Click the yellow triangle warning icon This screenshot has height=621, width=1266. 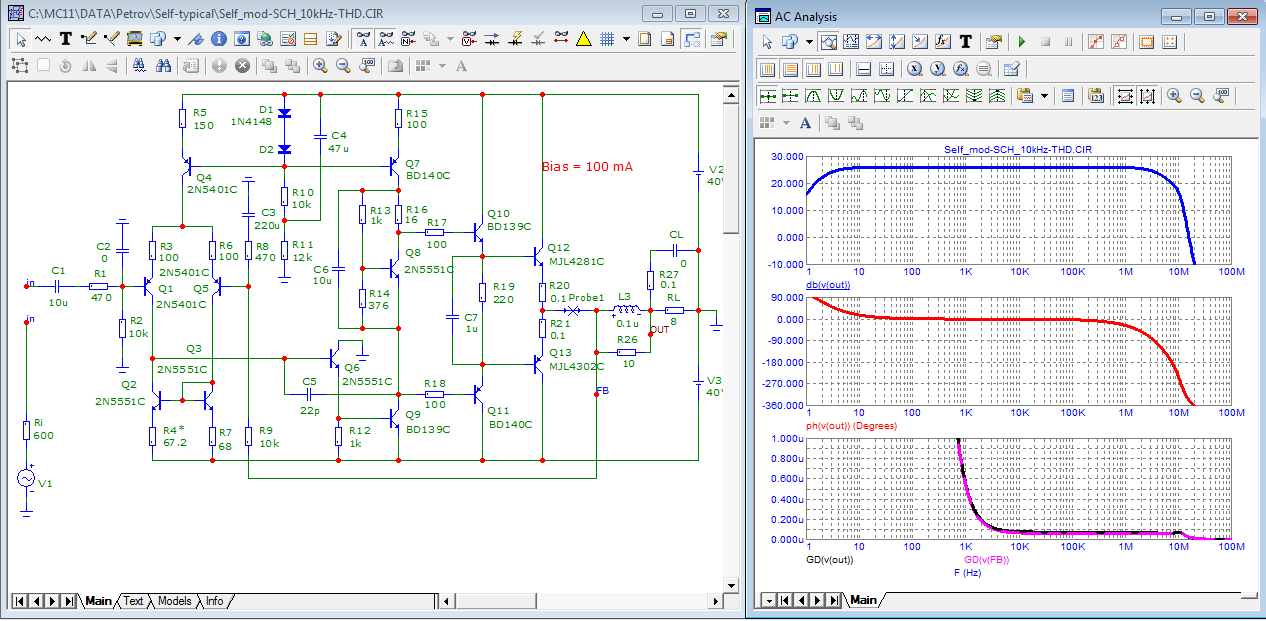pos(584,39)
